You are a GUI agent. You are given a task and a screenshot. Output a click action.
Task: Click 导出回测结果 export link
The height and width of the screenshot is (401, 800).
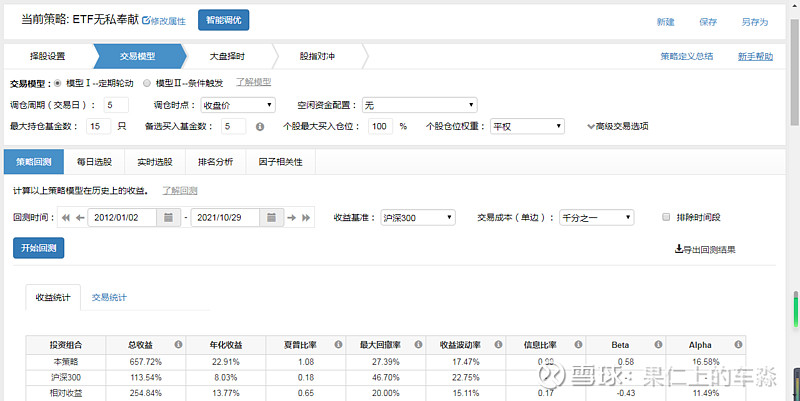point(705,249)
